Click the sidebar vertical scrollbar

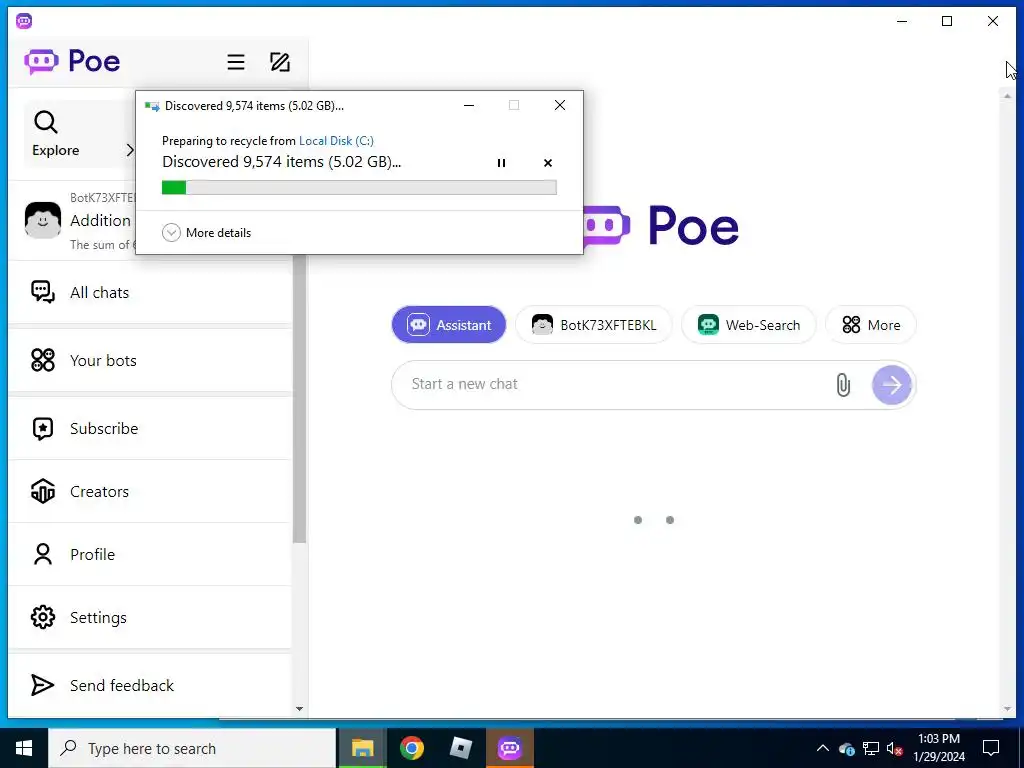pos(299,398)
